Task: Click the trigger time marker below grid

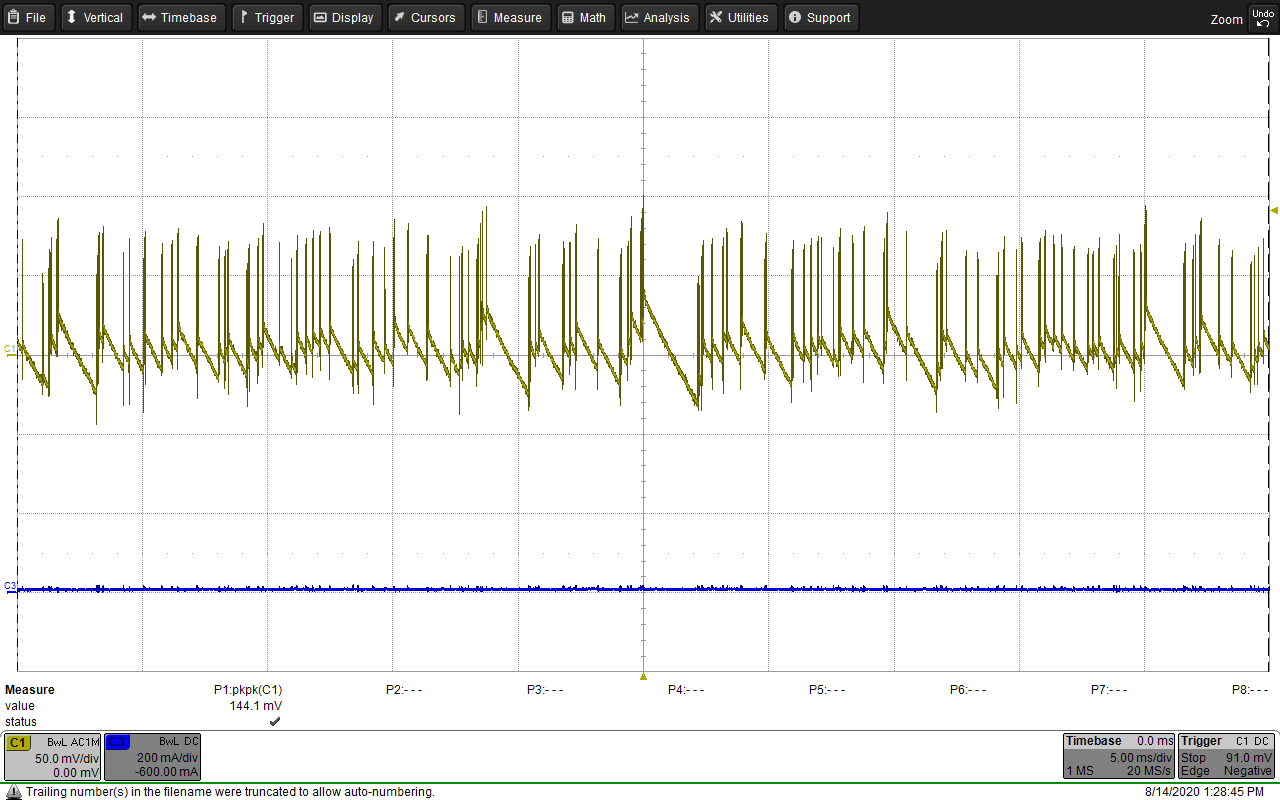Action: coord(643,677)
